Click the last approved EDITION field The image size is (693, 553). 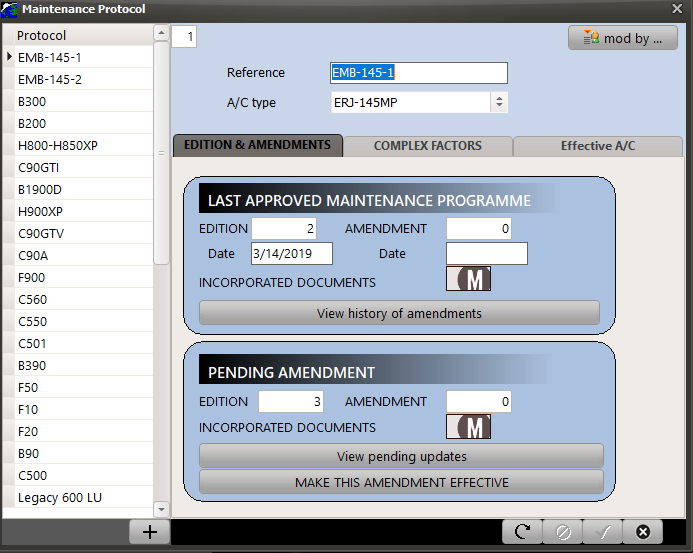coord(284,229)
